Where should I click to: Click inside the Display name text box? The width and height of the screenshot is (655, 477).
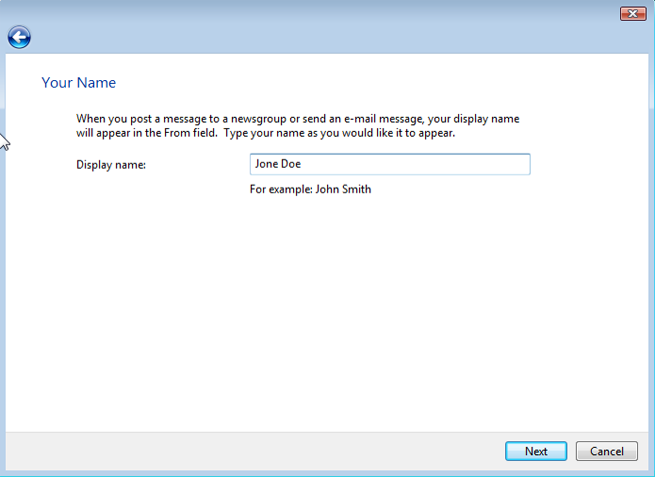pyautogui.click(x=389, y=164)
